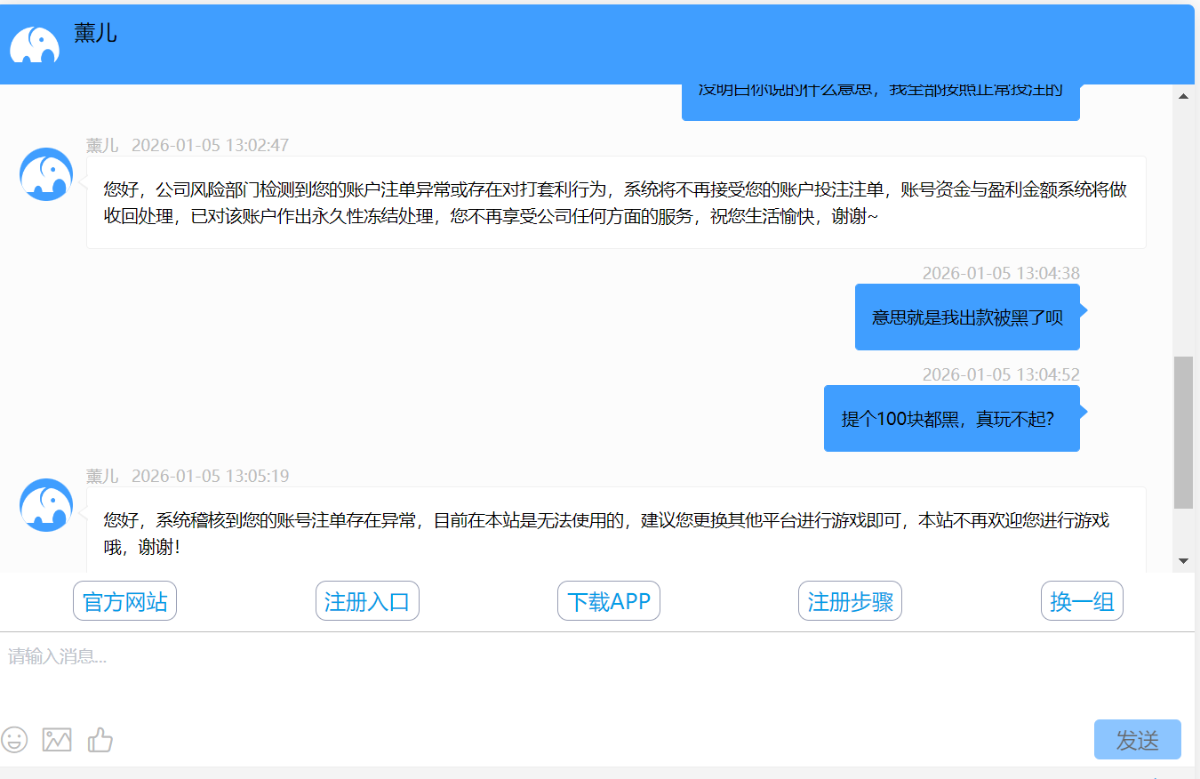Click the sent bubble 提个100块都黑
1200x779 pixels.
(951, 420)
